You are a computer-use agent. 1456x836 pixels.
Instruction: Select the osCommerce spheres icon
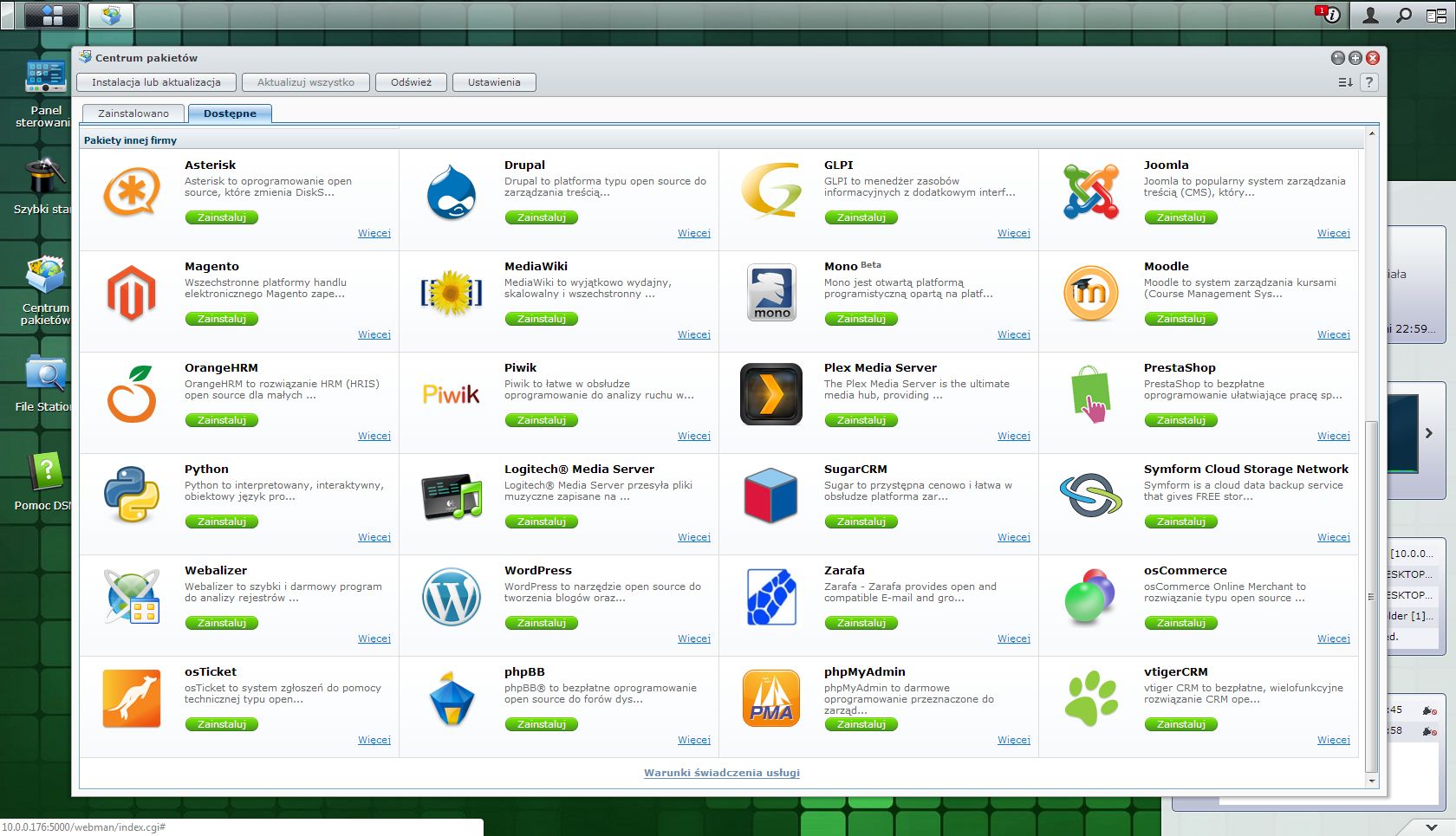click(x=1091, y=597)
